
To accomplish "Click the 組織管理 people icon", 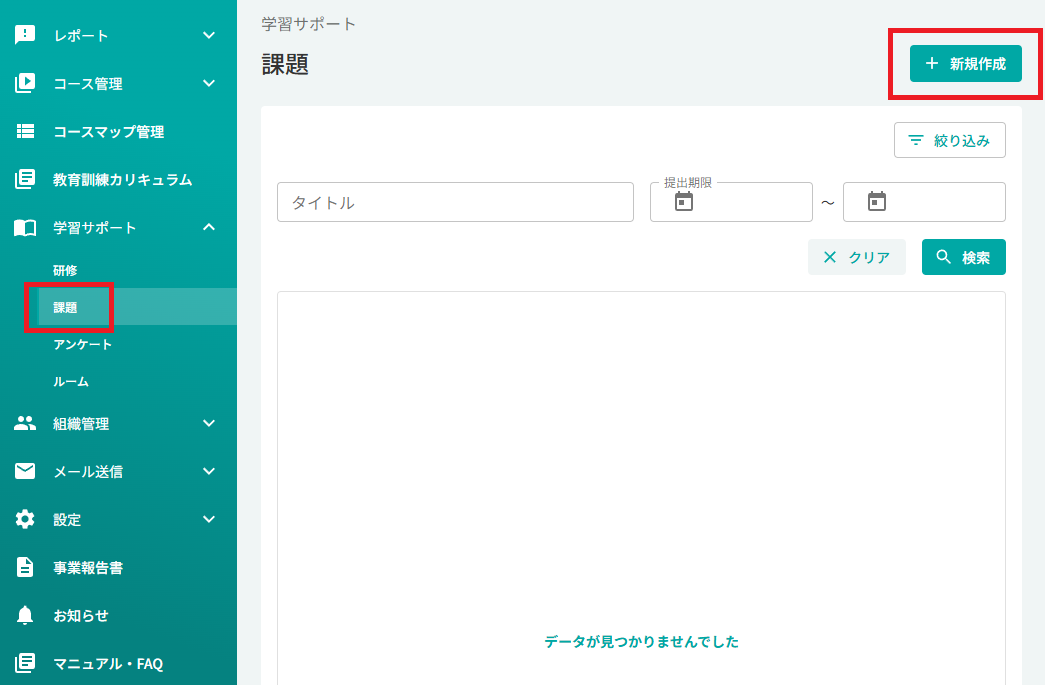I will 25,423.
